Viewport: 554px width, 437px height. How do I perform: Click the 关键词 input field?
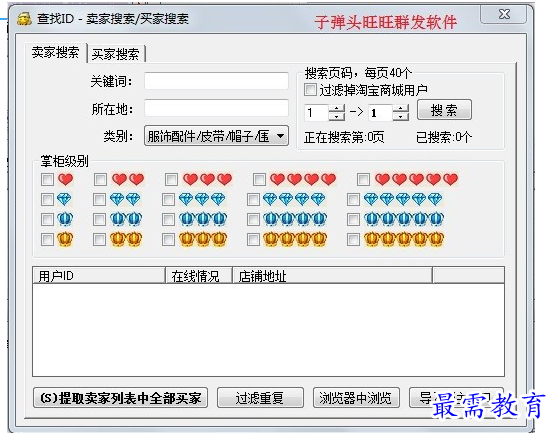click(216, 81)
